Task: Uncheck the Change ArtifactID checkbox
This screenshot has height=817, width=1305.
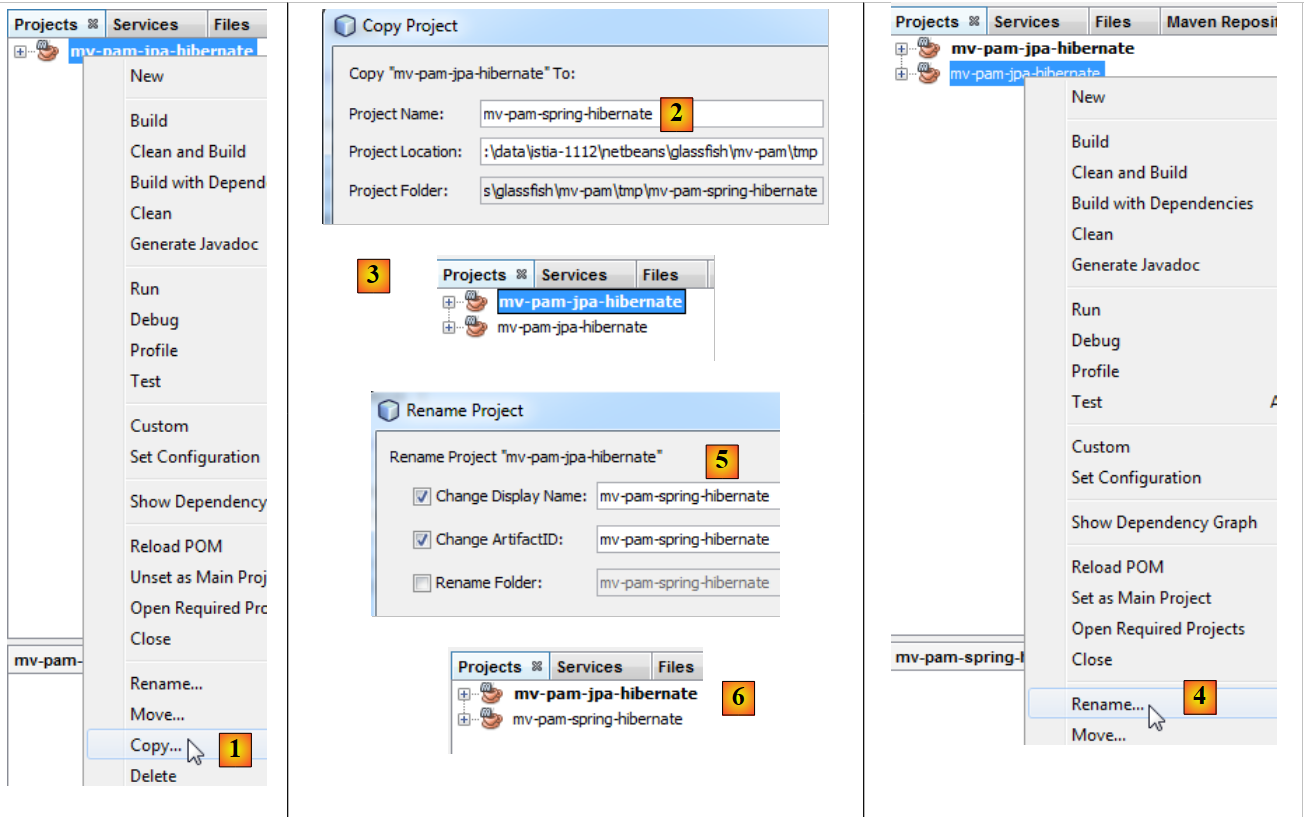Action: click(421, 539)
